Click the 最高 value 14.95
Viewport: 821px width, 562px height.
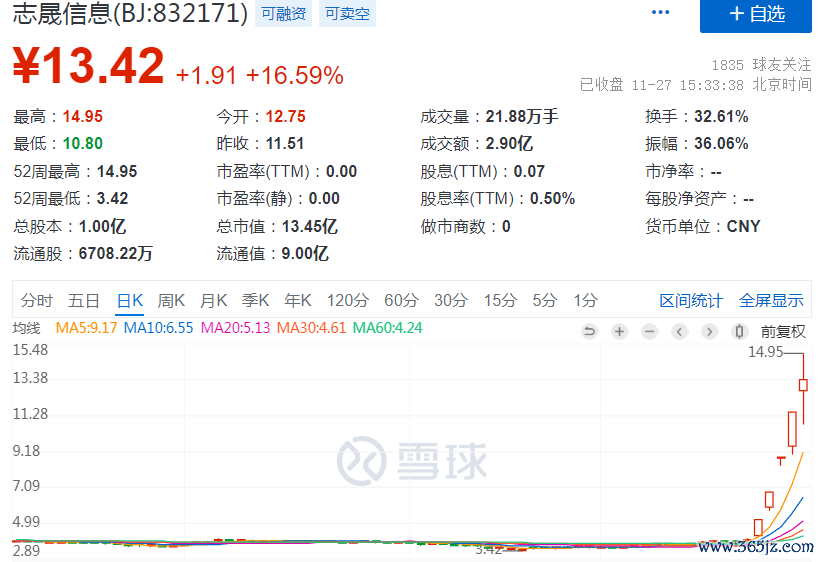pos(83,116)
